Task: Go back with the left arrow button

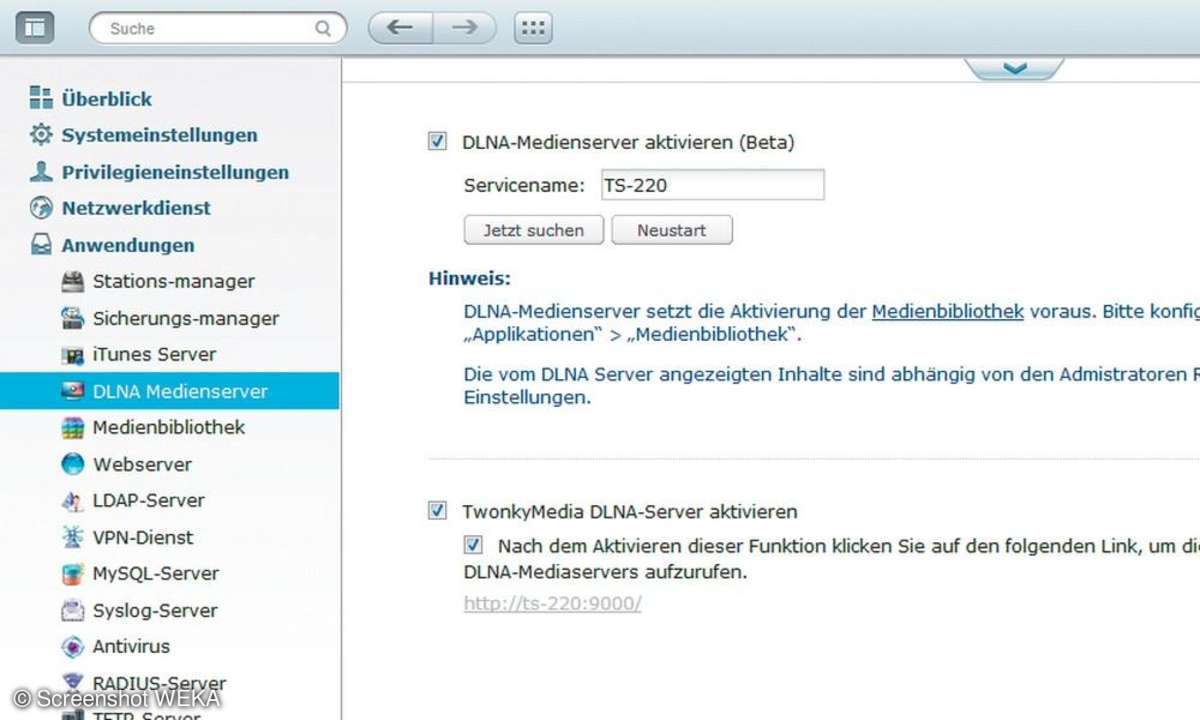Action: 400,28
